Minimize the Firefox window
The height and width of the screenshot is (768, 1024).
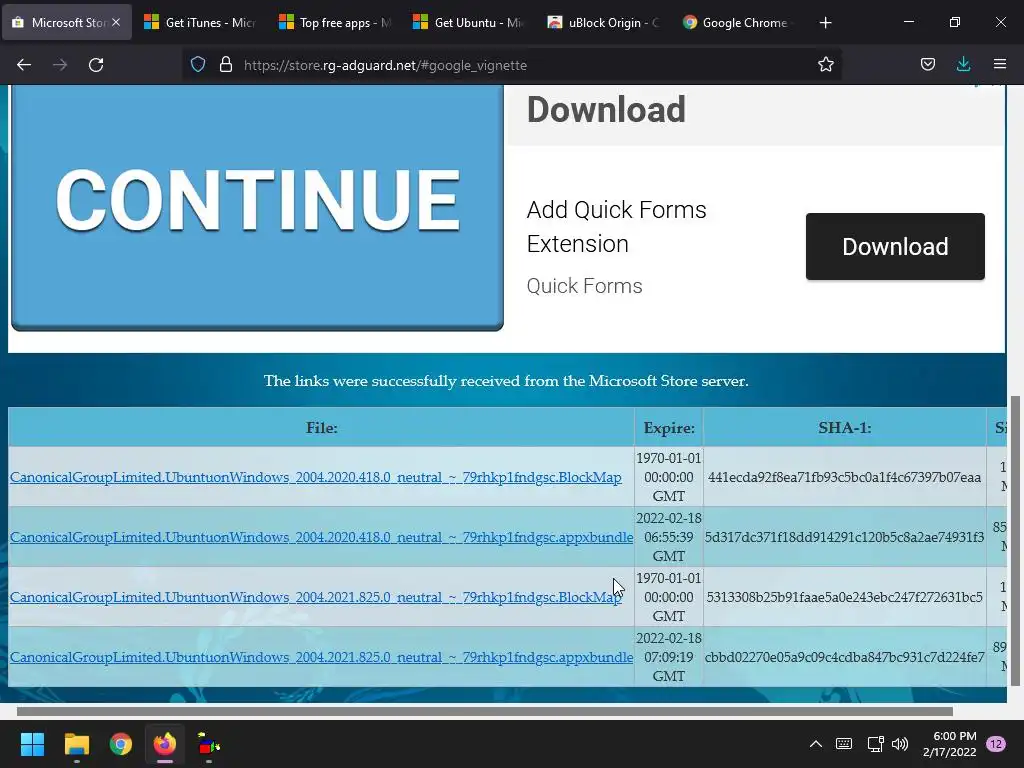coord(908,22)
